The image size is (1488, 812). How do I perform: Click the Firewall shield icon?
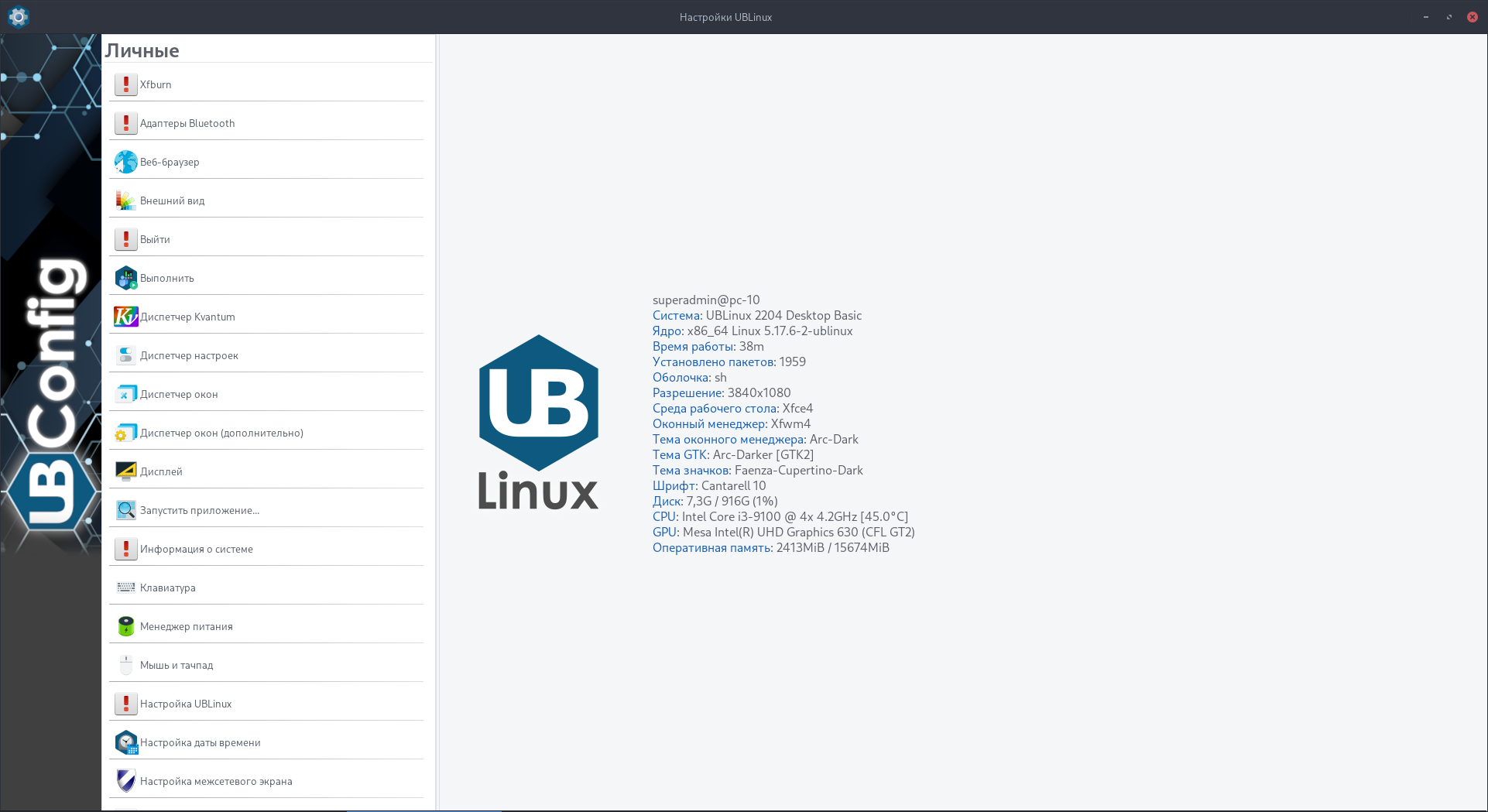[125, 781]
